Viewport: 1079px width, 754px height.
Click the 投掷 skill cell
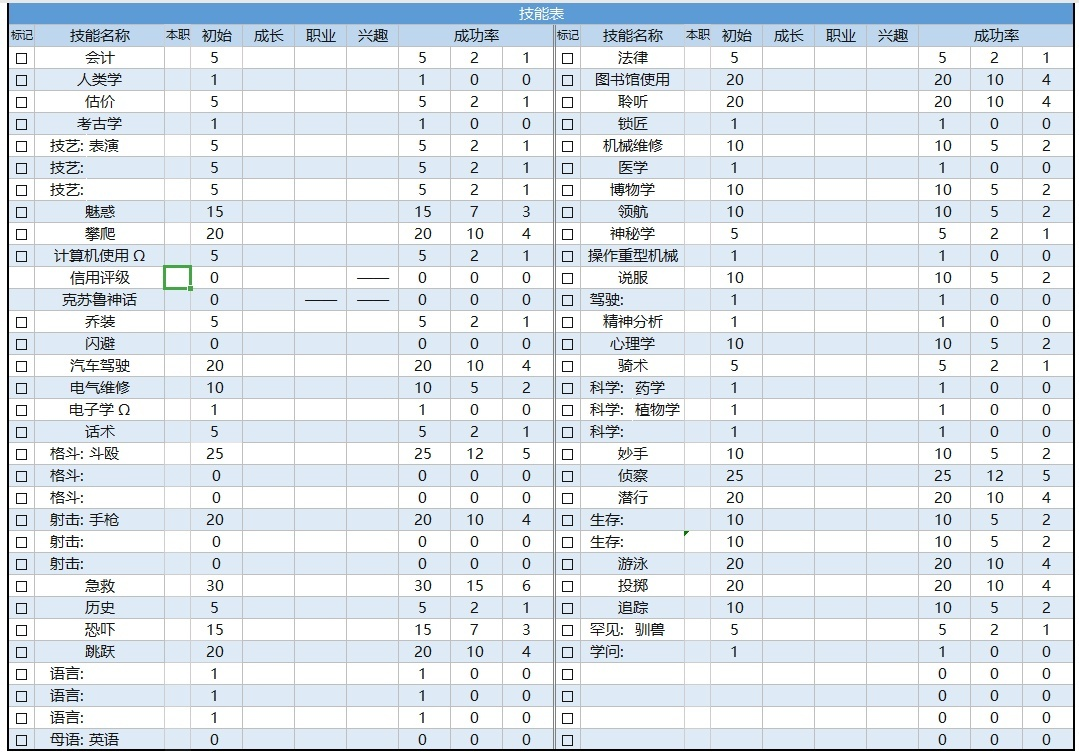[632, 586]
